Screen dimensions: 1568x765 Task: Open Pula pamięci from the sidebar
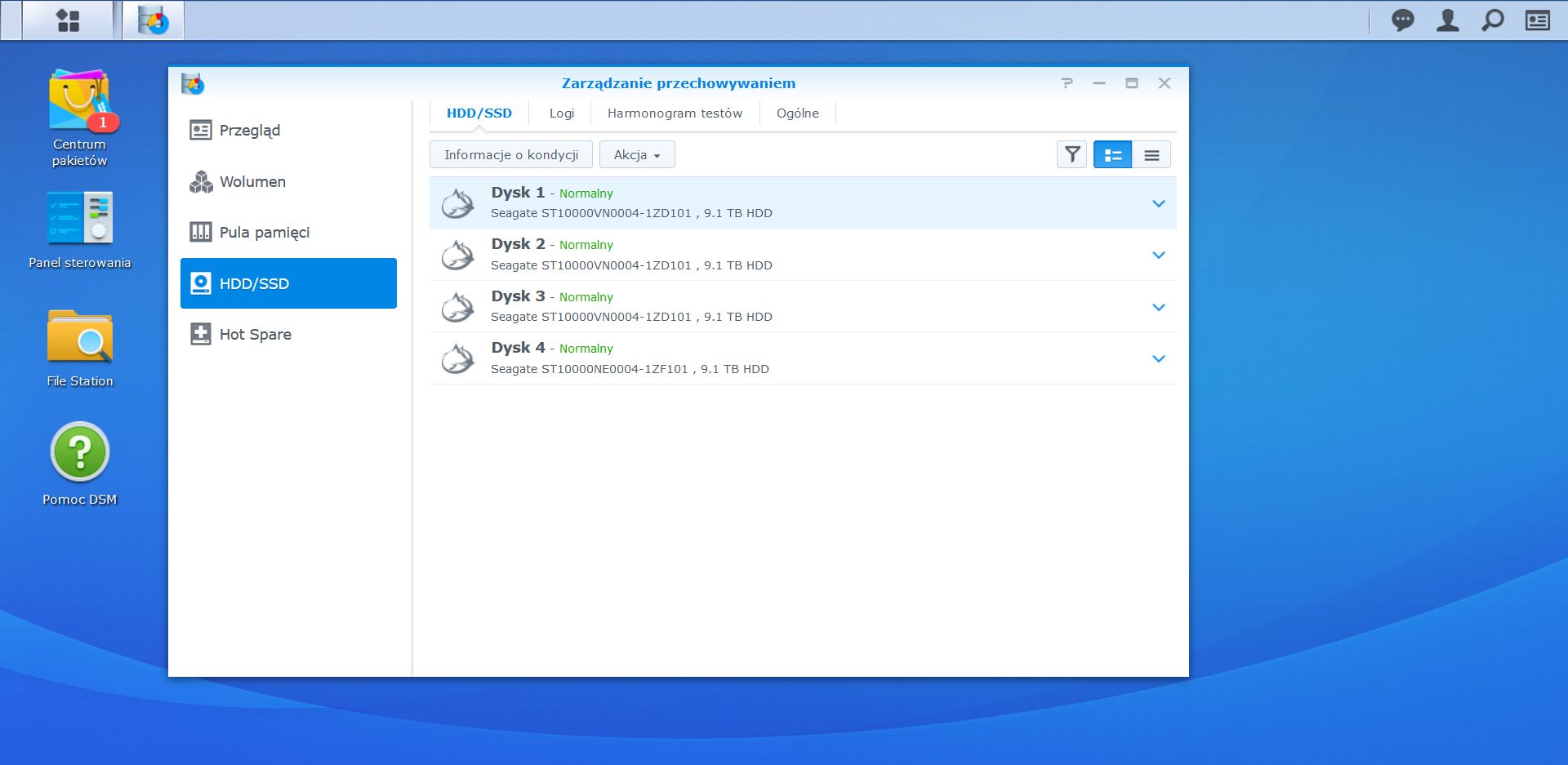point(200,232)
